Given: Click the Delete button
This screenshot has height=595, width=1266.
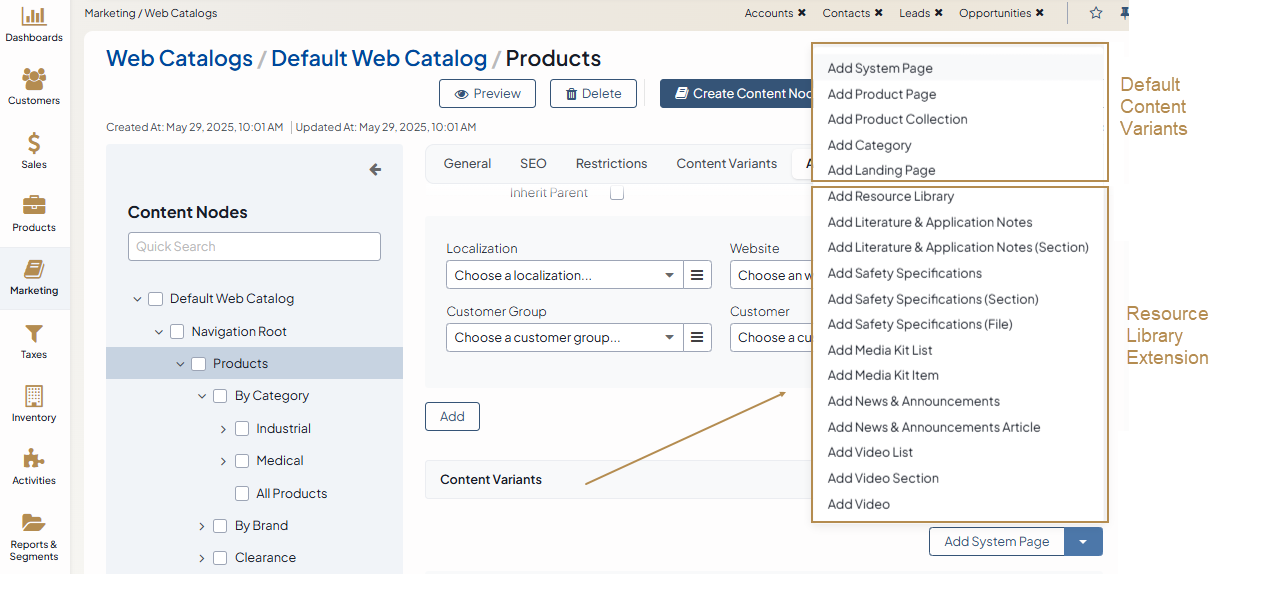Looking at the screenshot, I should tap(593, 94).
